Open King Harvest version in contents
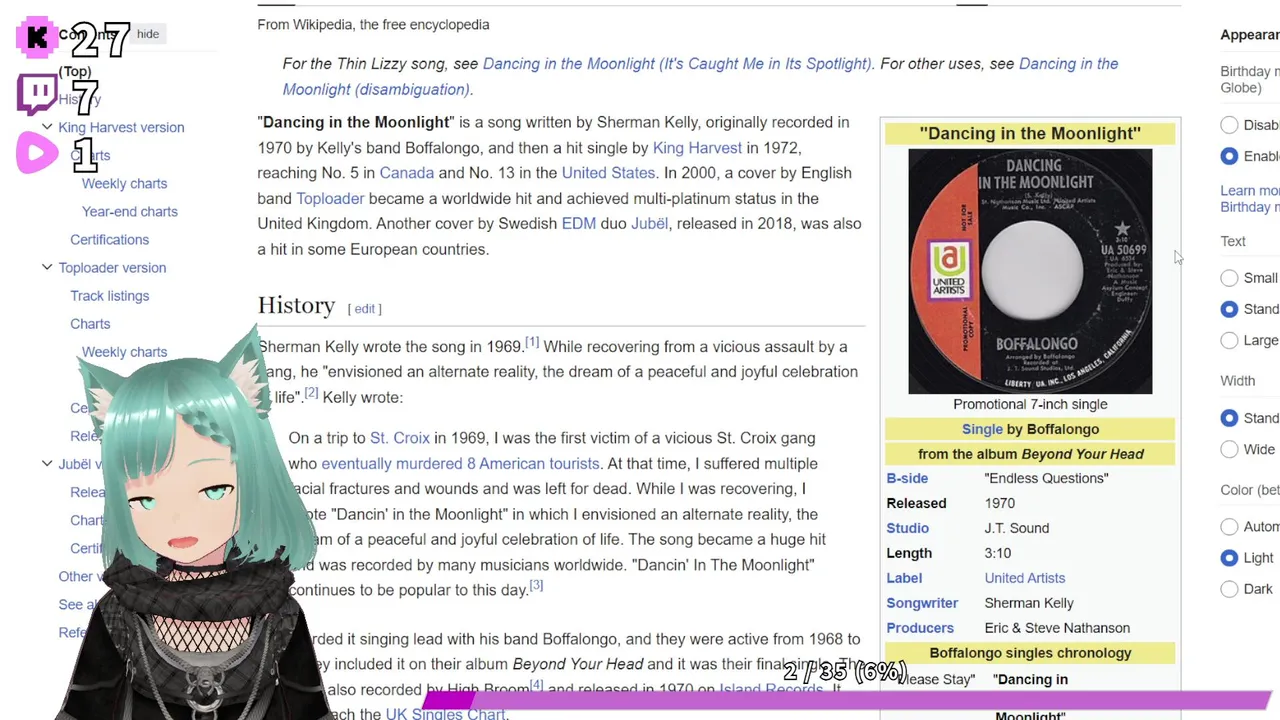 121,127
